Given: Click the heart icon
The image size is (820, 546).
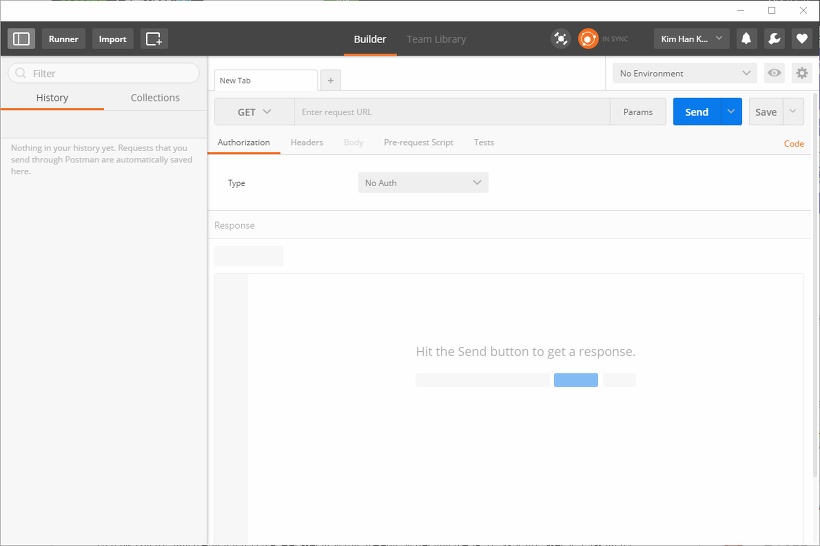Looking at the screenshot, I should point(802,39).
